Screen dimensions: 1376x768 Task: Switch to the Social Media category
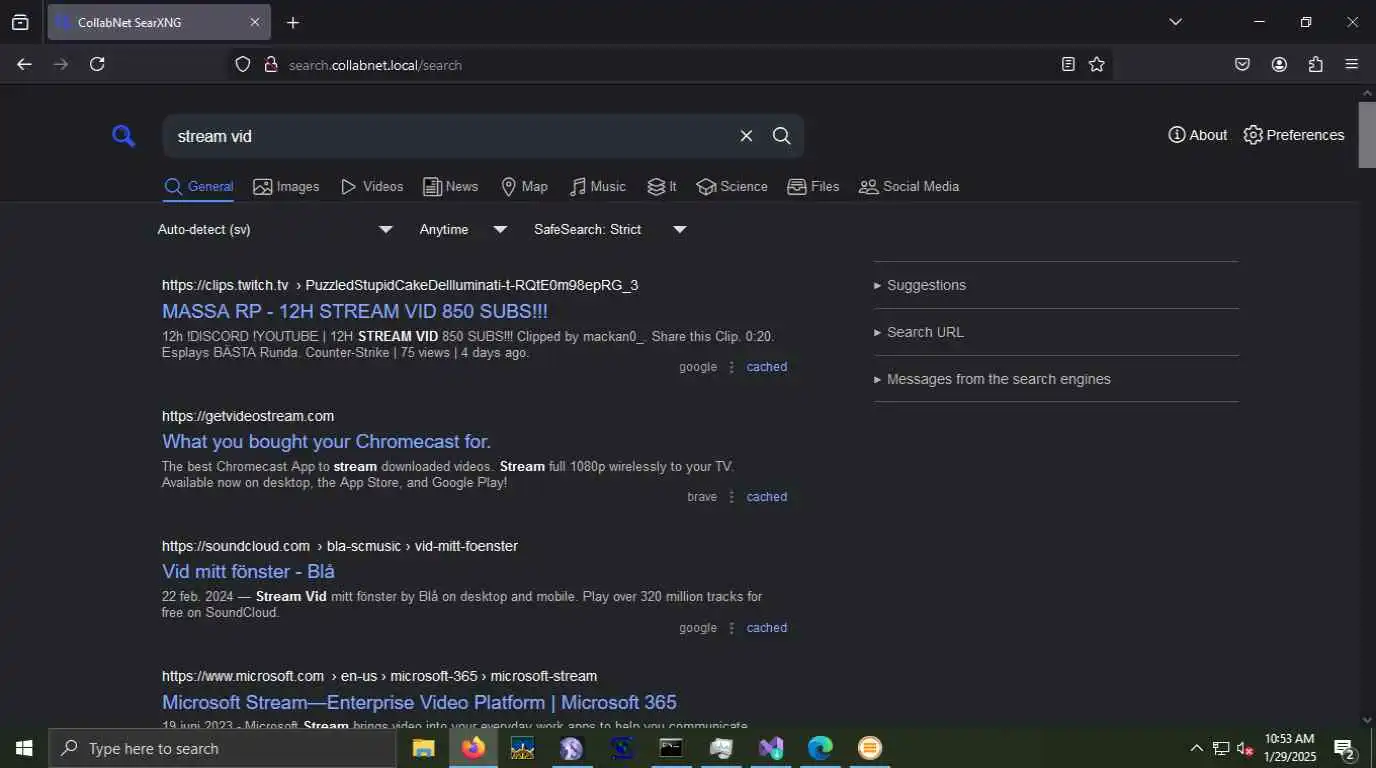click(x=909, y=187)
